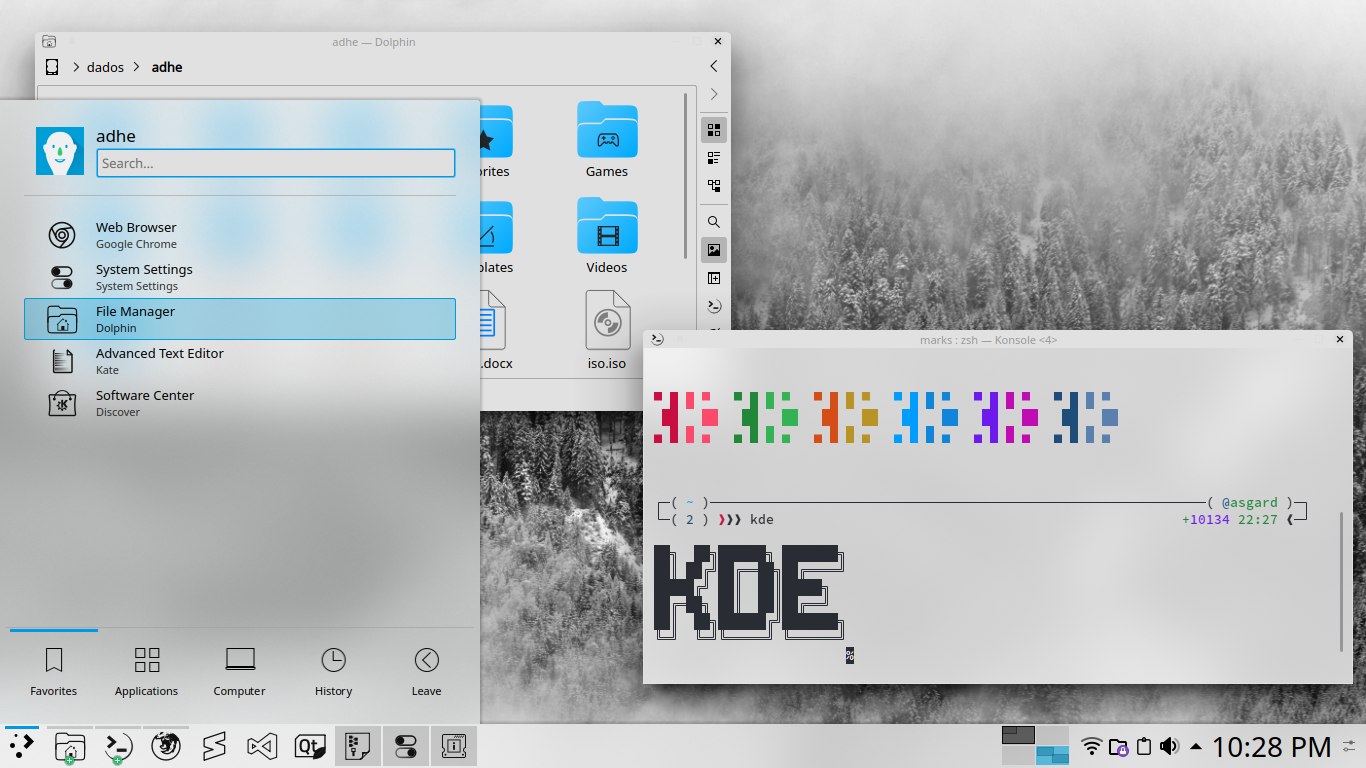Expand breadcrumb chevron before adhe
The width and height of the screenshot is (1366, 768).
(x=138, y=67)
